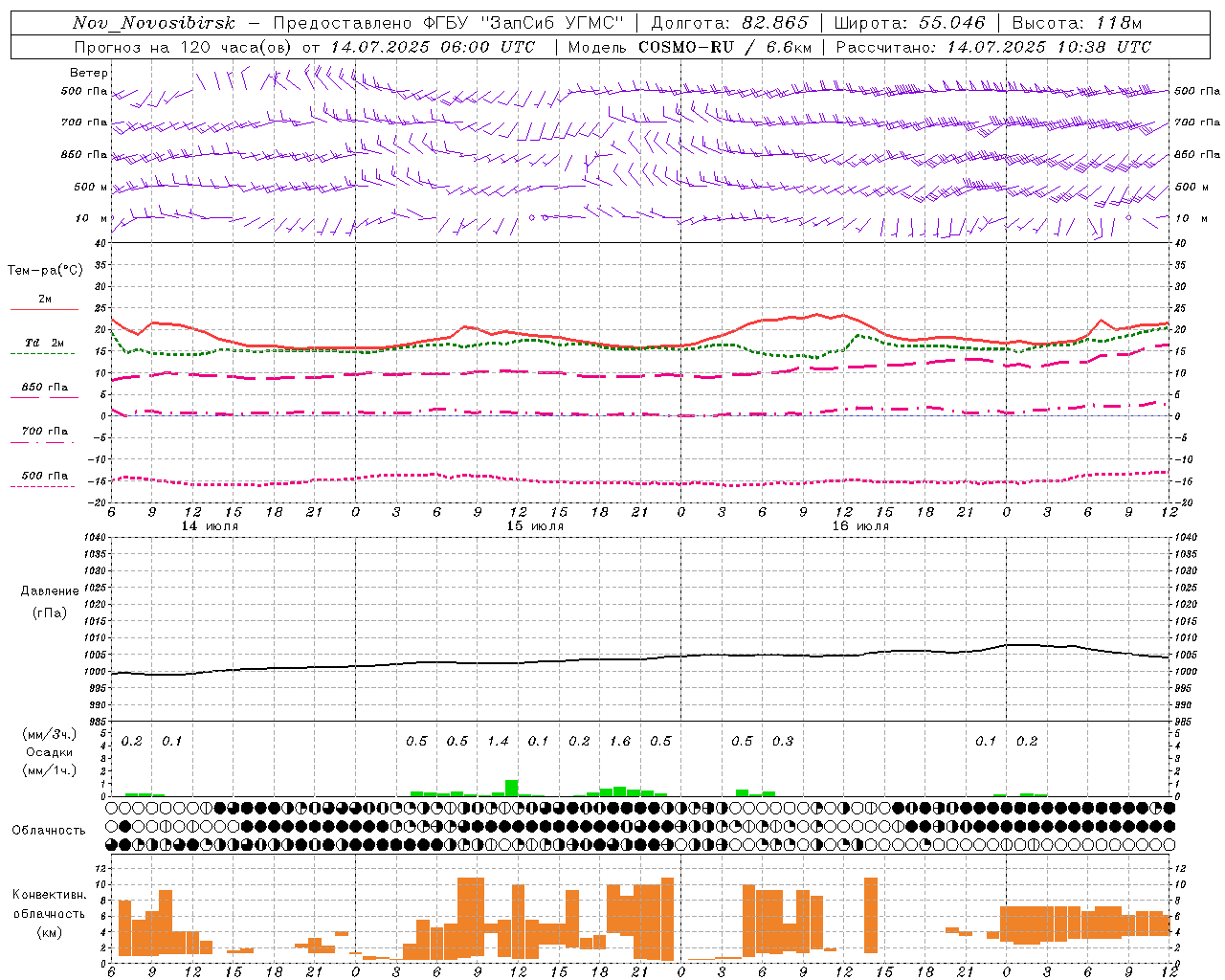Viewport: 1225px width, 980px height.
Task: Click the 500 гПа dotted temperature legend entry
Action: [x=44, y=480]
